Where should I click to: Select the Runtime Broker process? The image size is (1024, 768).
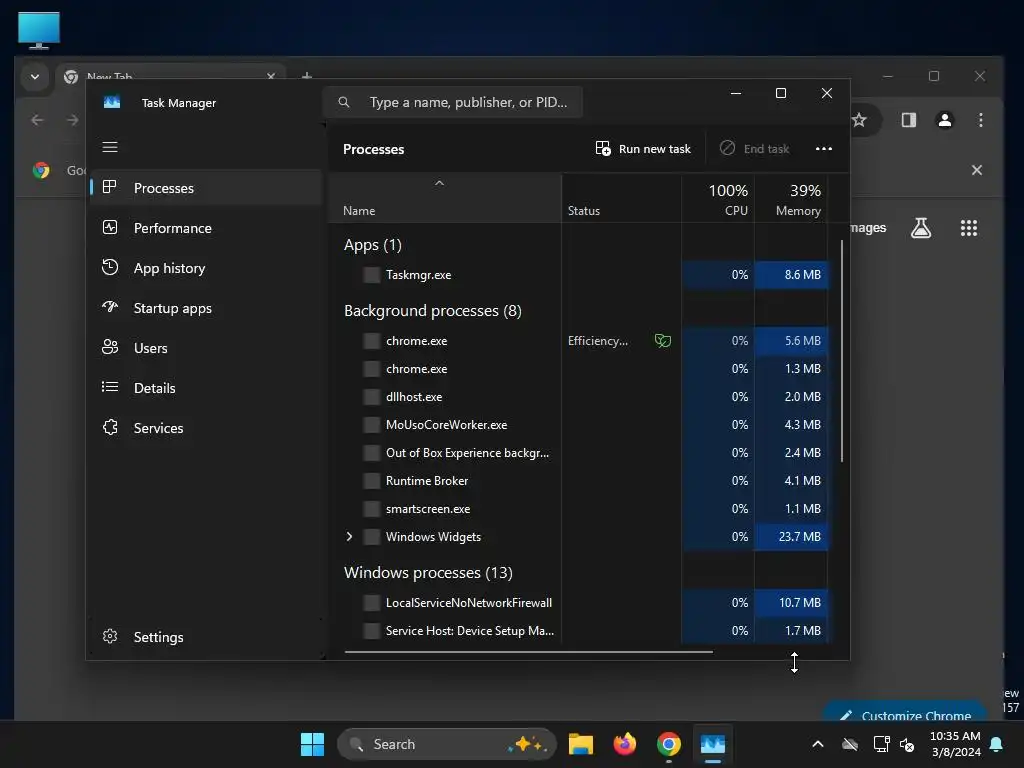[x=579, y=481]
